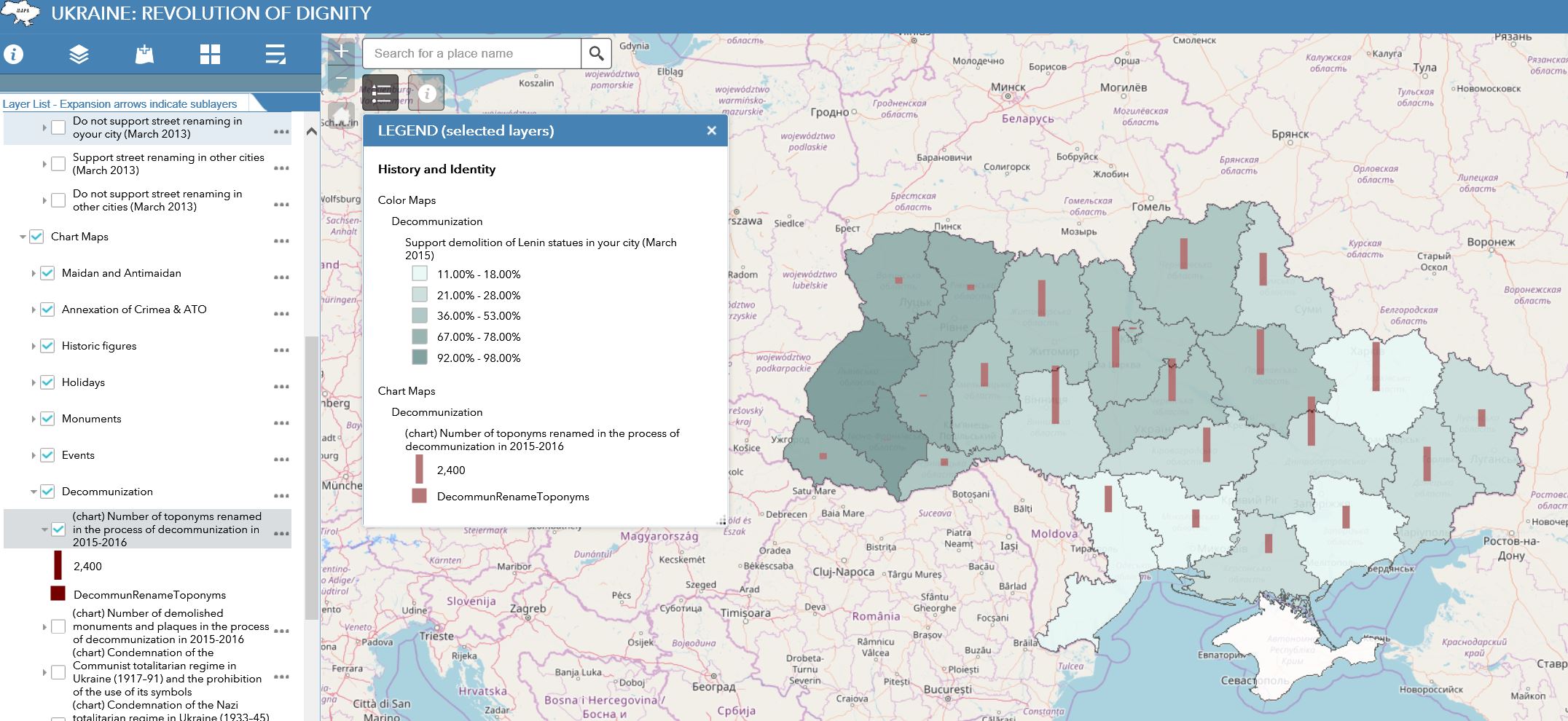
Task: Uncheck the Historic figures checkbox
Action: coord(47,346)
